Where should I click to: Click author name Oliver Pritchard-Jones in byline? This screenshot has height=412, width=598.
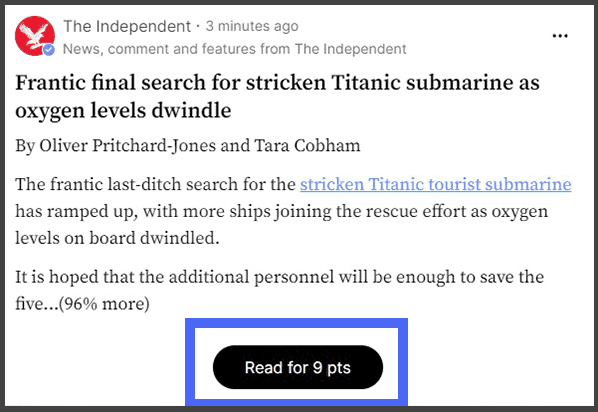click(x=127, y=146)
